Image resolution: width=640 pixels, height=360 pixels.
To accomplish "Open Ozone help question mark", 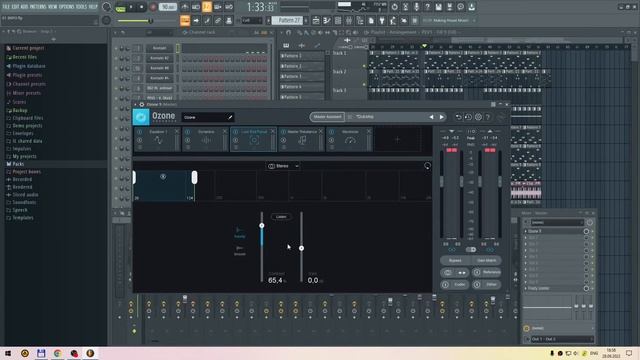I will point(488,117).
